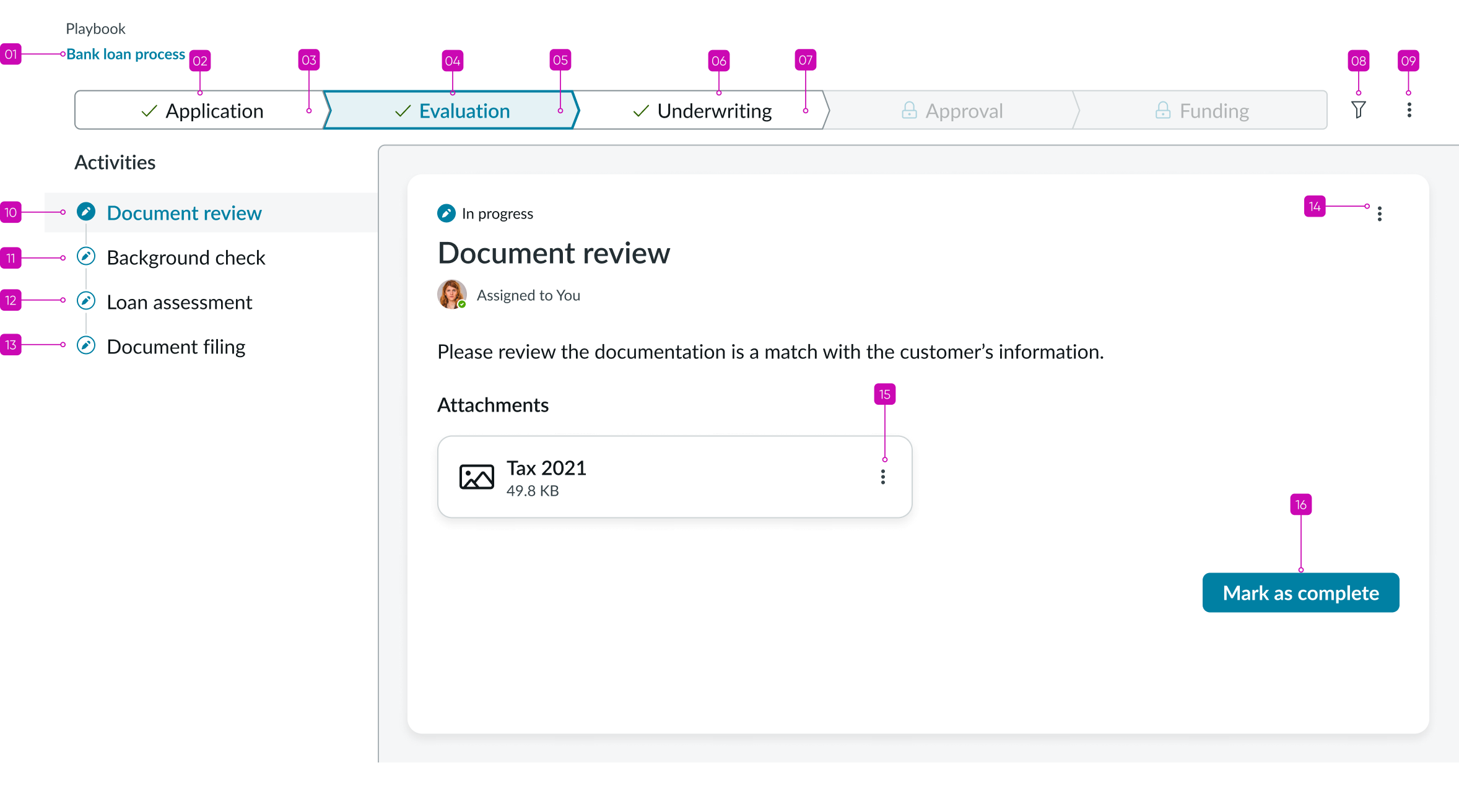Select the Evaluation stage

coord(452,111)
